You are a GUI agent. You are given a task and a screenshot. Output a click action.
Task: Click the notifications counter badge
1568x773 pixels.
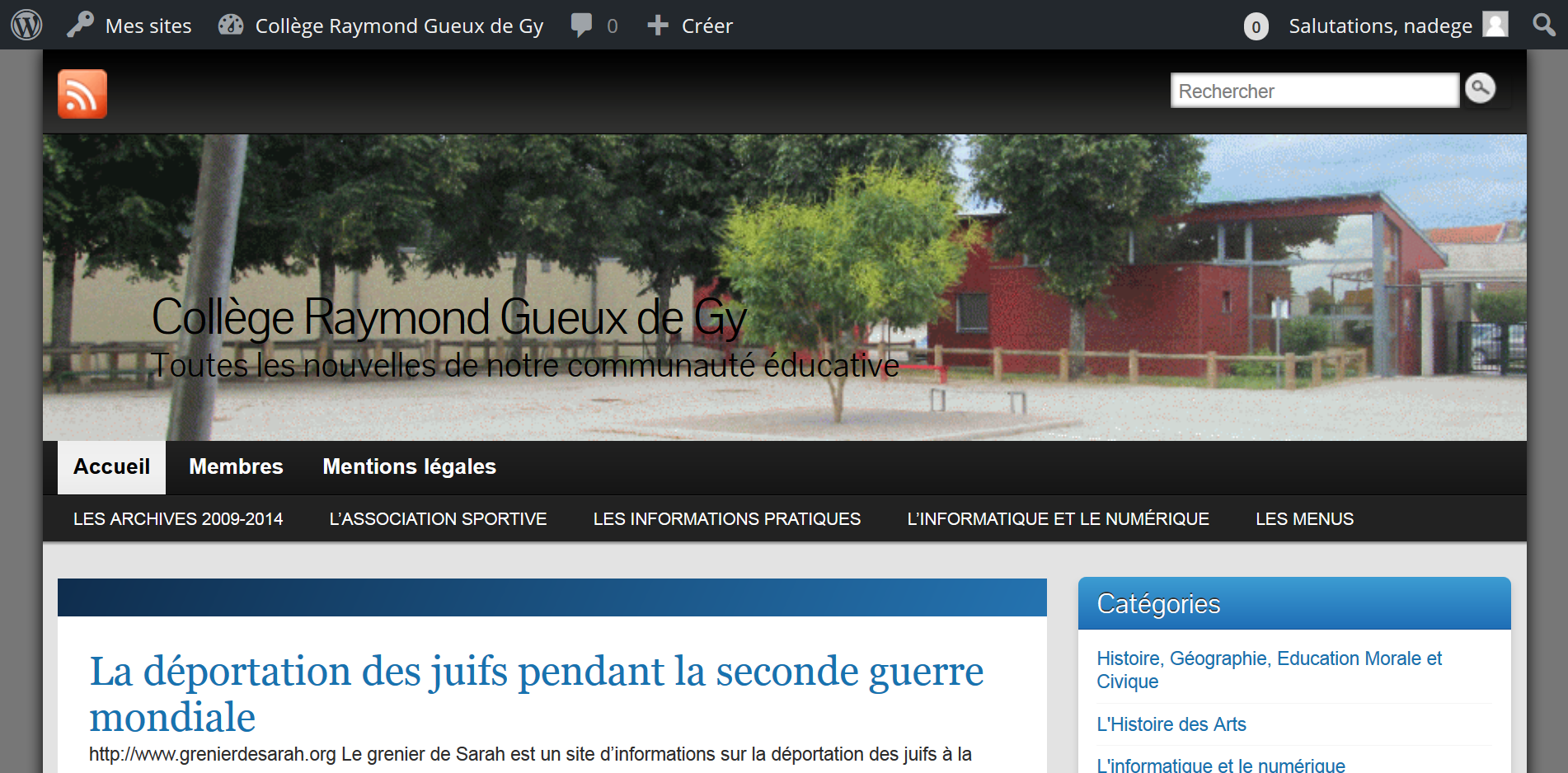[x=1256, y=26]
